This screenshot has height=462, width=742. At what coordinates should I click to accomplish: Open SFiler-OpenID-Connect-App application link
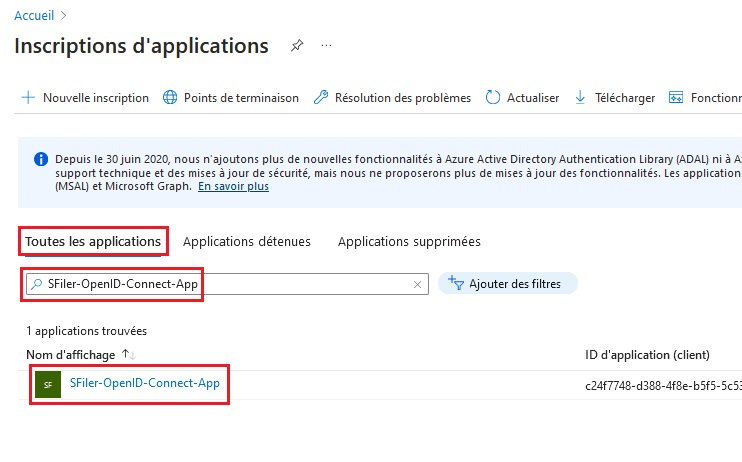point(145,383)
